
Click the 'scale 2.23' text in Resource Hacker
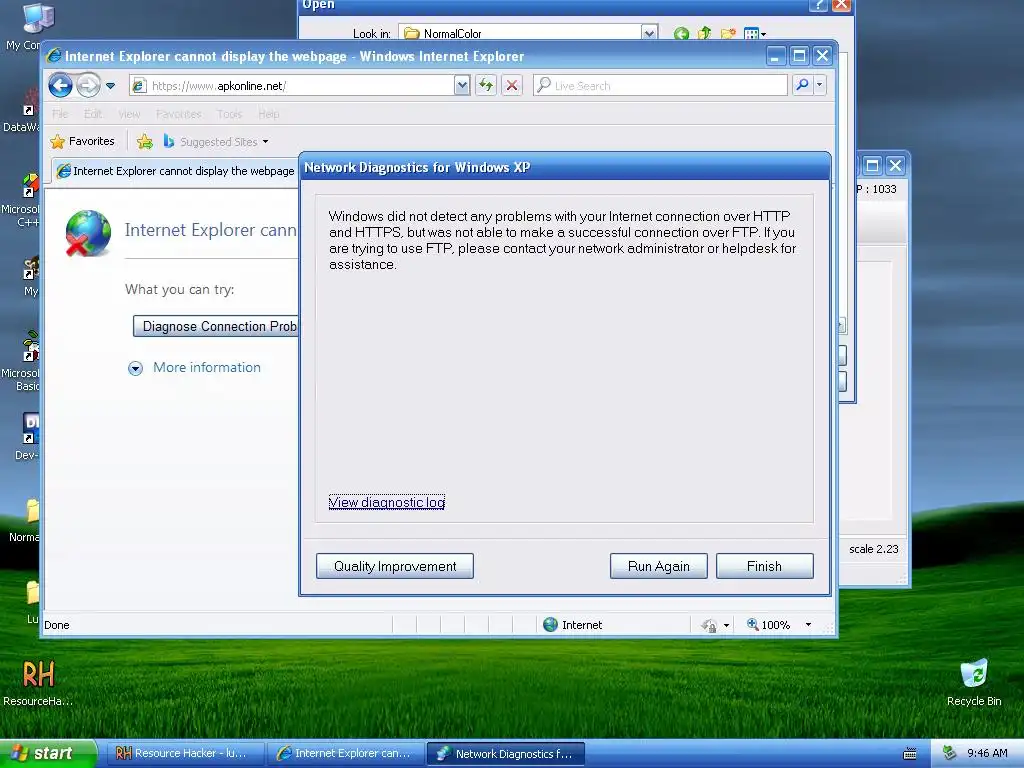pos(873,549)
